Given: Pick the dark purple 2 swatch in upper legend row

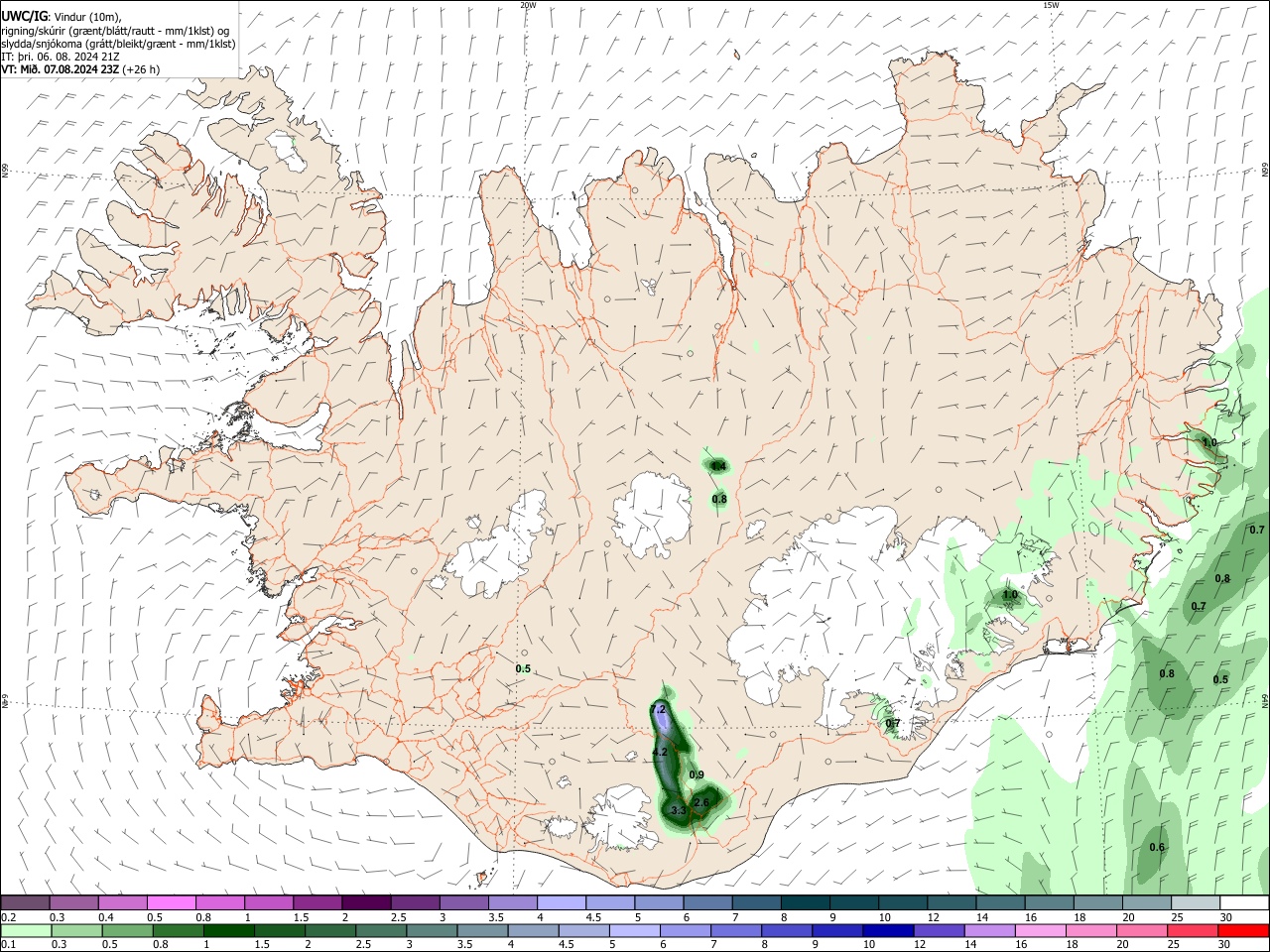Looking at the screenshot, I should [x=366, y=902].
